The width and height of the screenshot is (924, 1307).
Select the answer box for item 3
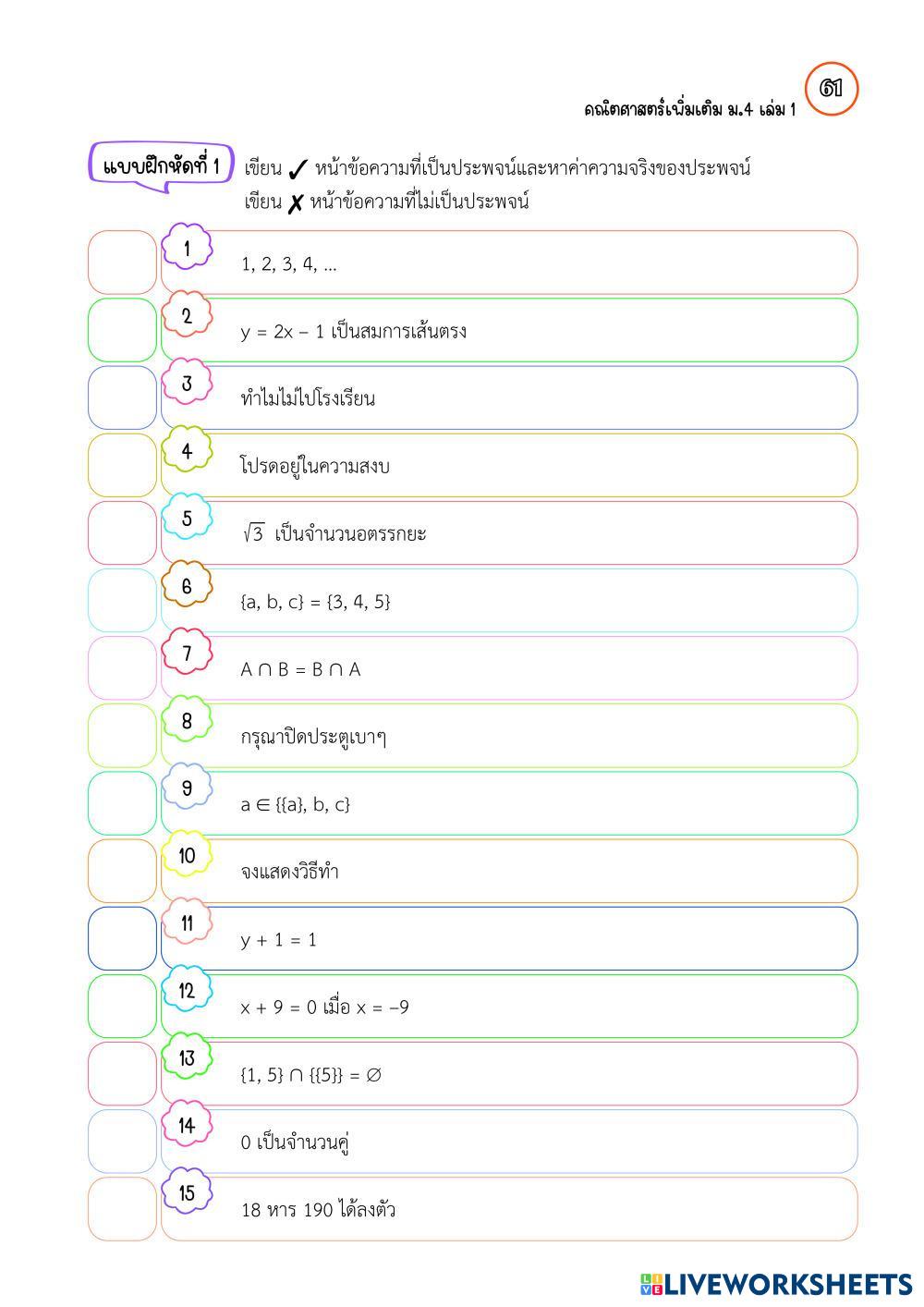point(123,397)
